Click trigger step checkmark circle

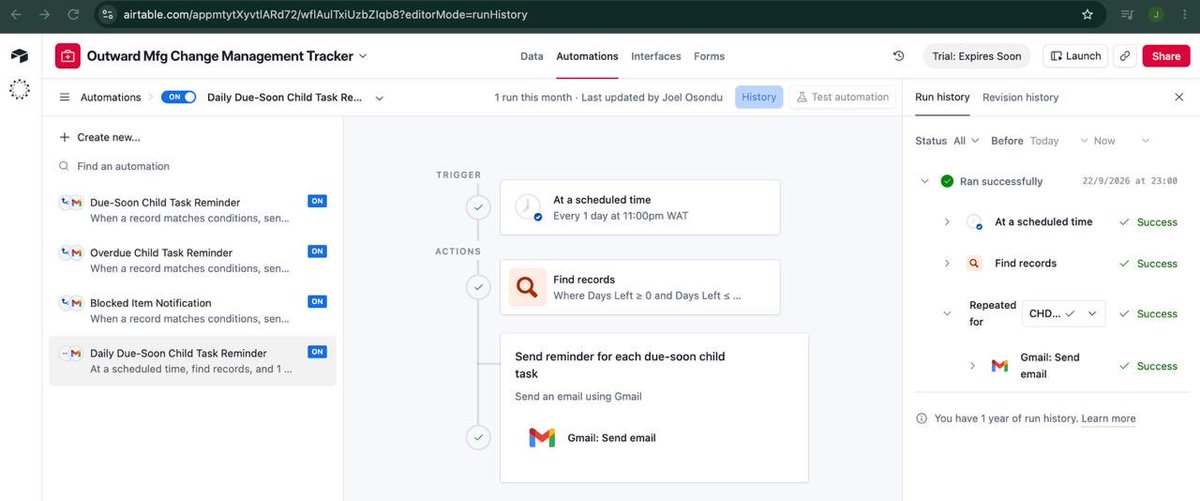point(478,207)
